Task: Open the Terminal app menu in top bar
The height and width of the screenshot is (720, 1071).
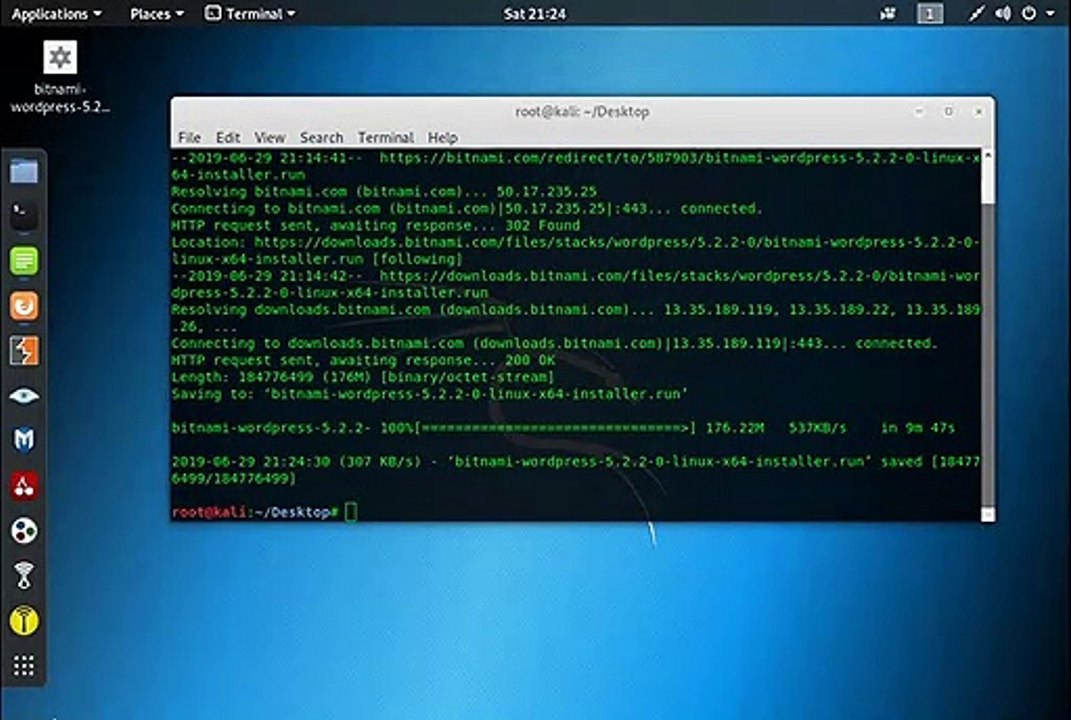Action: pos(250,14)
